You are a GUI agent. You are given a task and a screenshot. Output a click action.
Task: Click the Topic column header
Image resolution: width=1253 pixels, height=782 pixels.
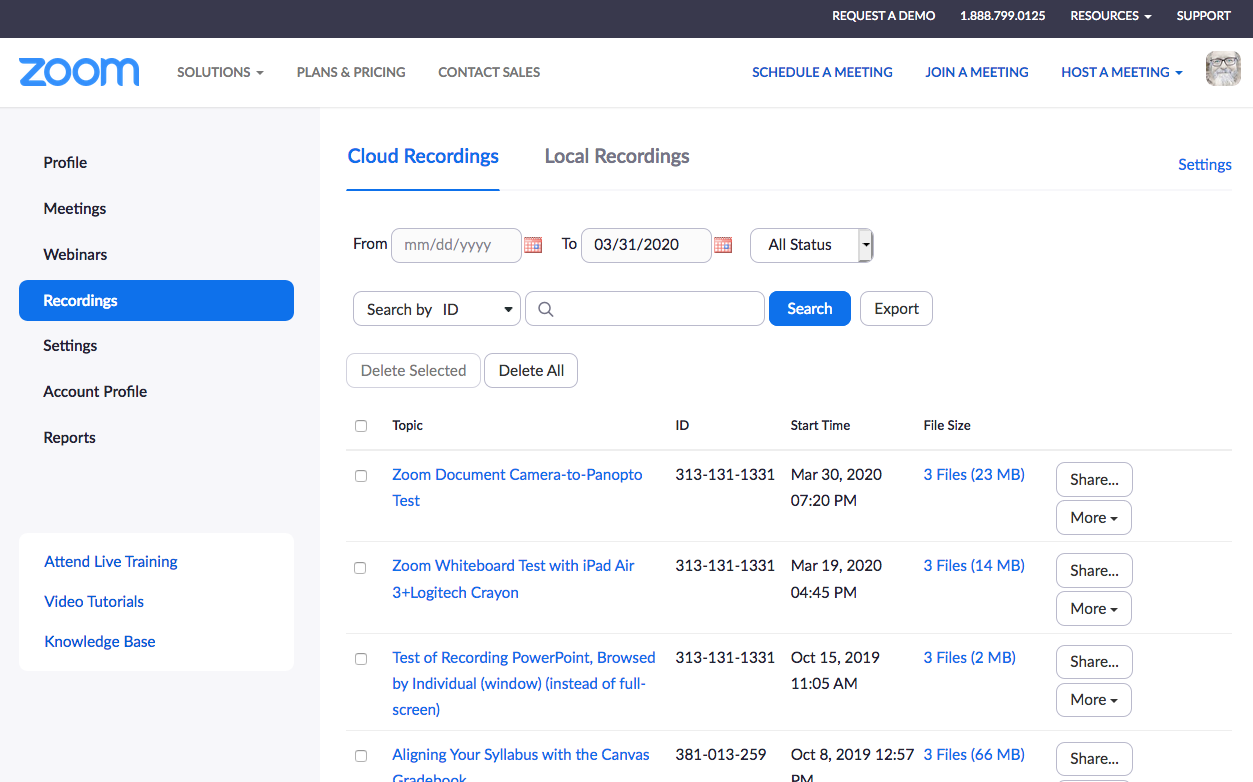407,426
